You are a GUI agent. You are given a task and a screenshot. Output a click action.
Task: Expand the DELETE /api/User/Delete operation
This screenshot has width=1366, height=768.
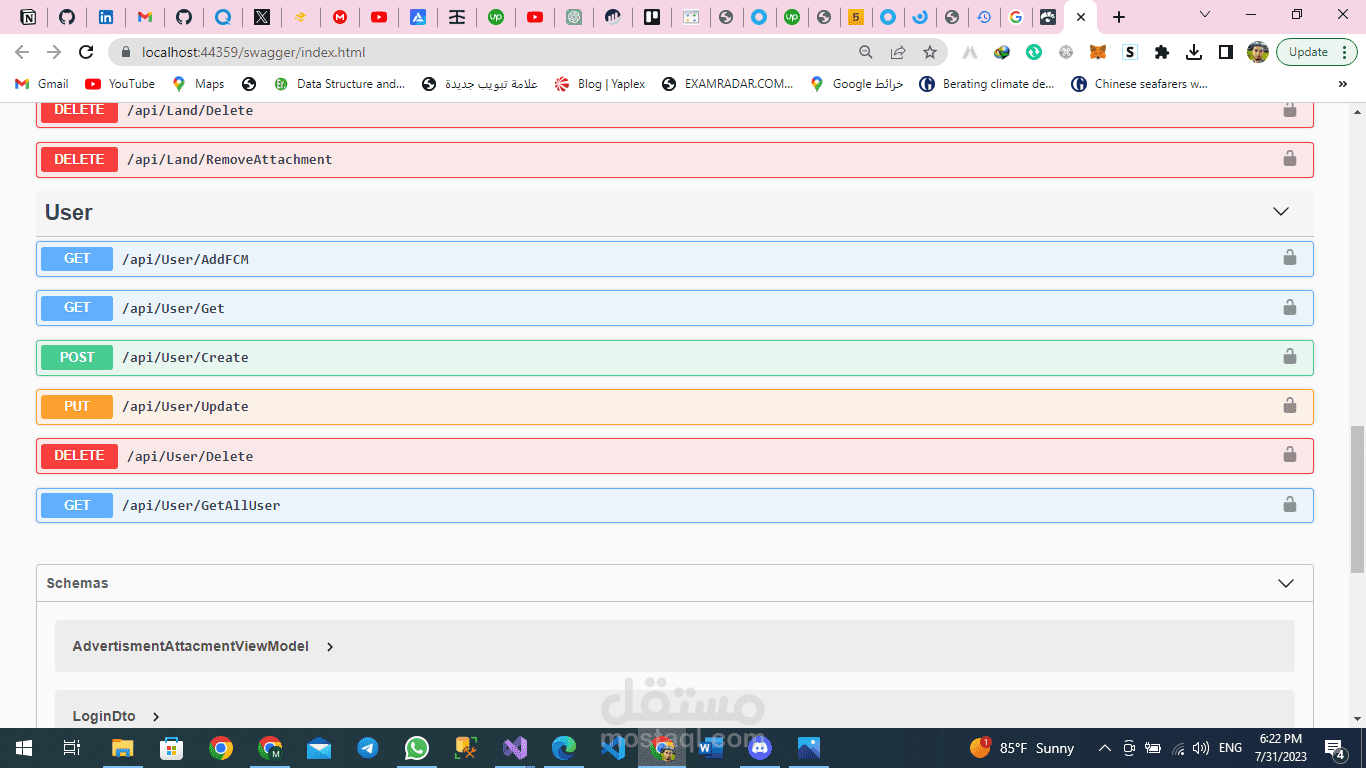click(x=675, y=456)
